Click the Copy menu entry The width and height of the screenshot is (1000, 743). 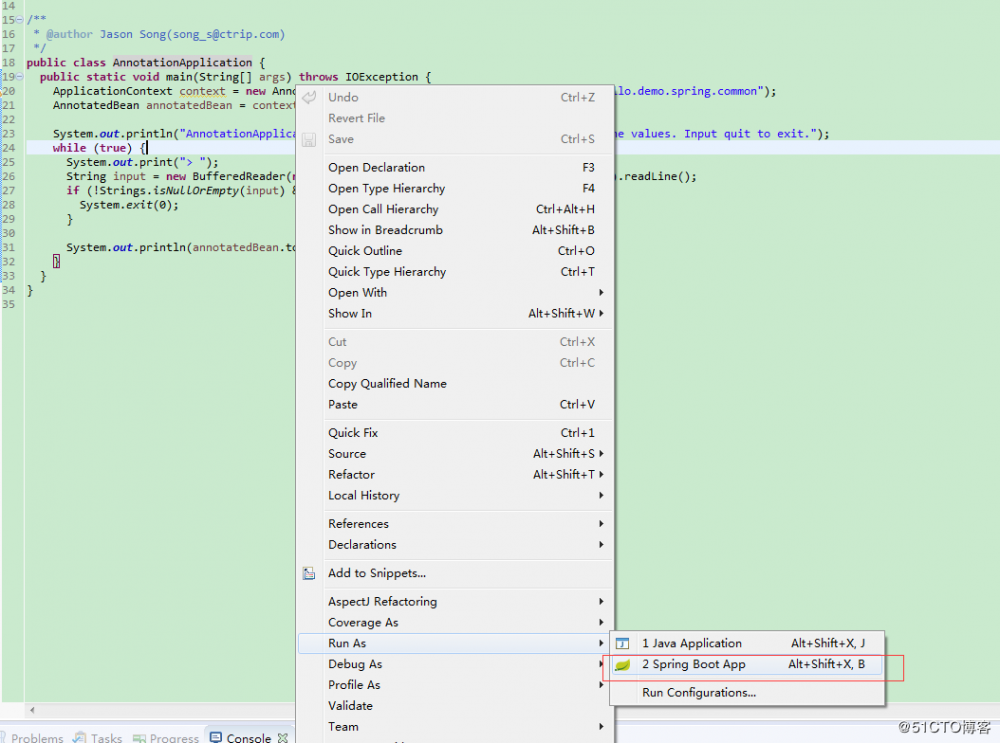pyautogui.click(x=455, y=363)
